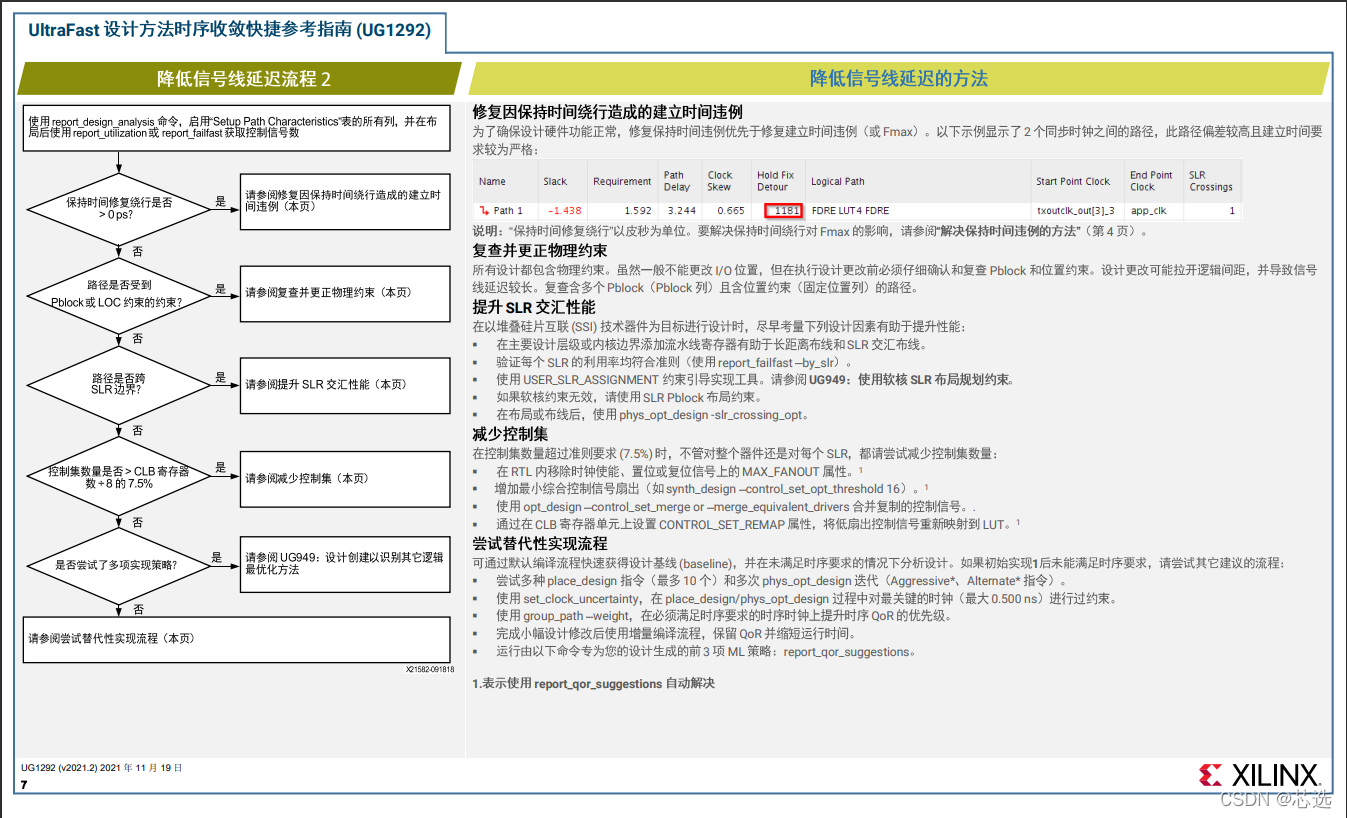Click the figure ID 'X21582-091818'

(430, 670)
